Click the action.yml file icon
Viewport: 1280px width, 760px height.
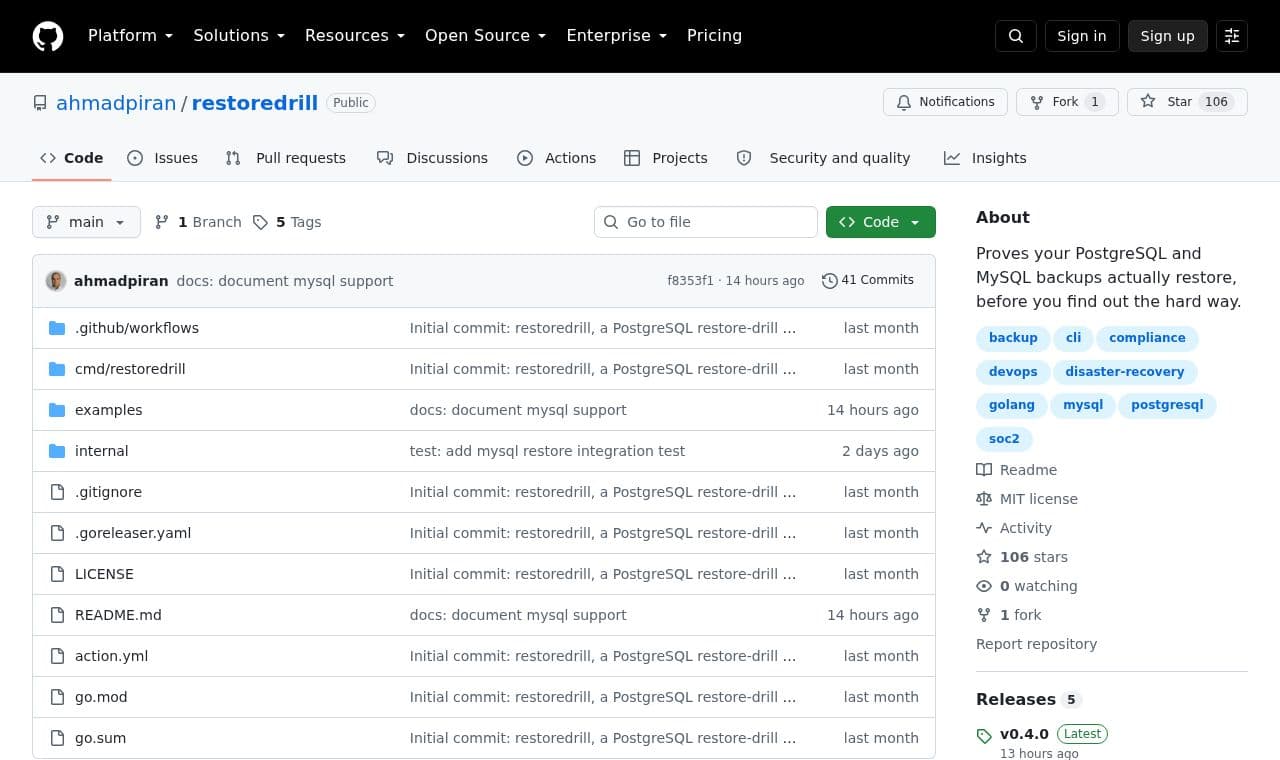point(57,656)
